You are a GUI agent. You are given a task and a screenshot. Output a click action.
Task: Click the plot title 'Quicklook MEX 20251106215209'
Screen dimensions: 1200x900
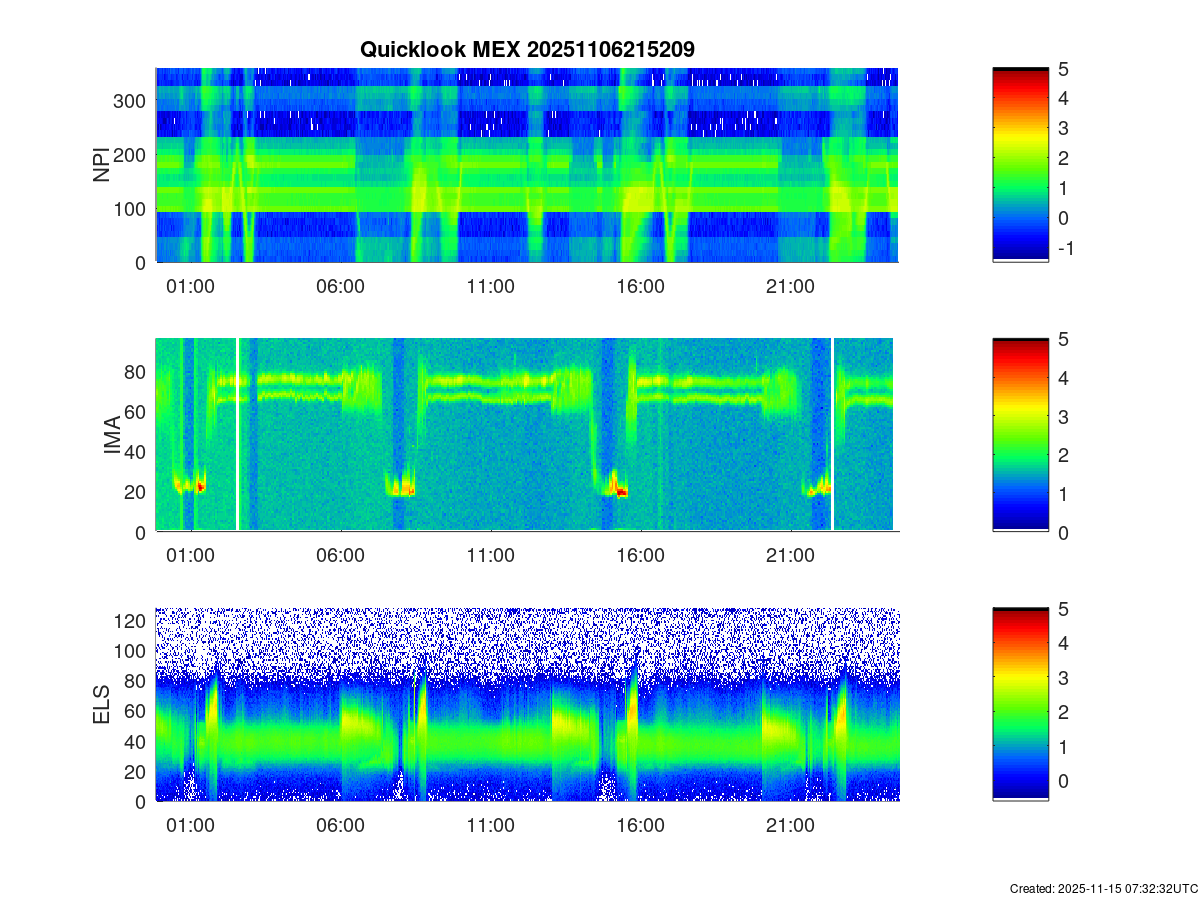tap(527, 49)
